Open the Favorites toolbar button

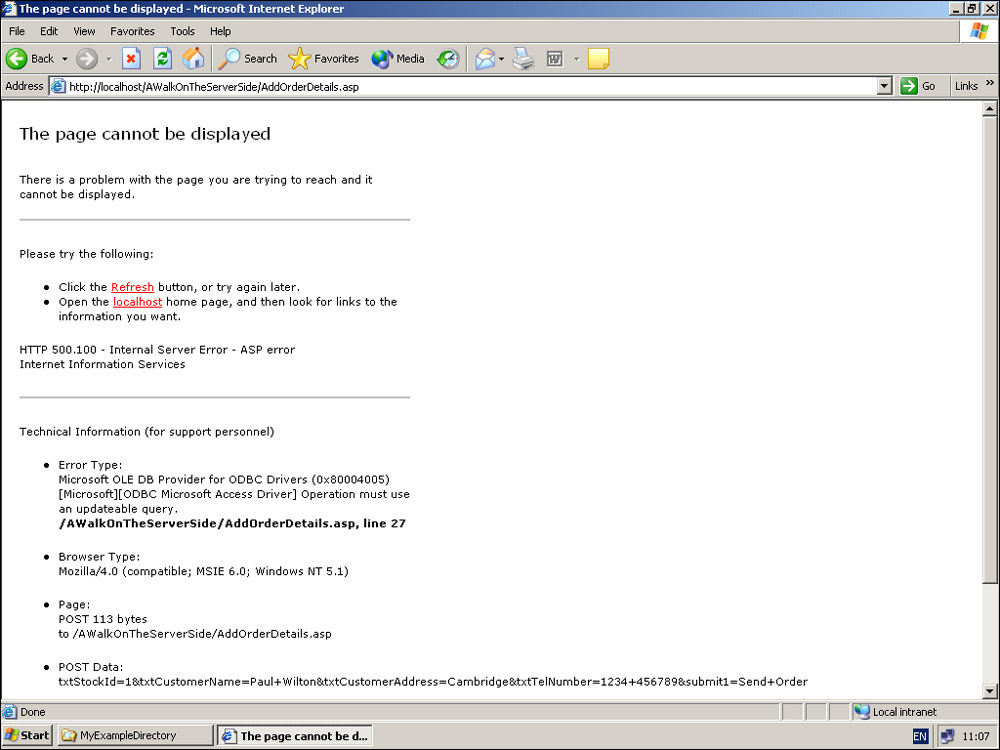324,59
